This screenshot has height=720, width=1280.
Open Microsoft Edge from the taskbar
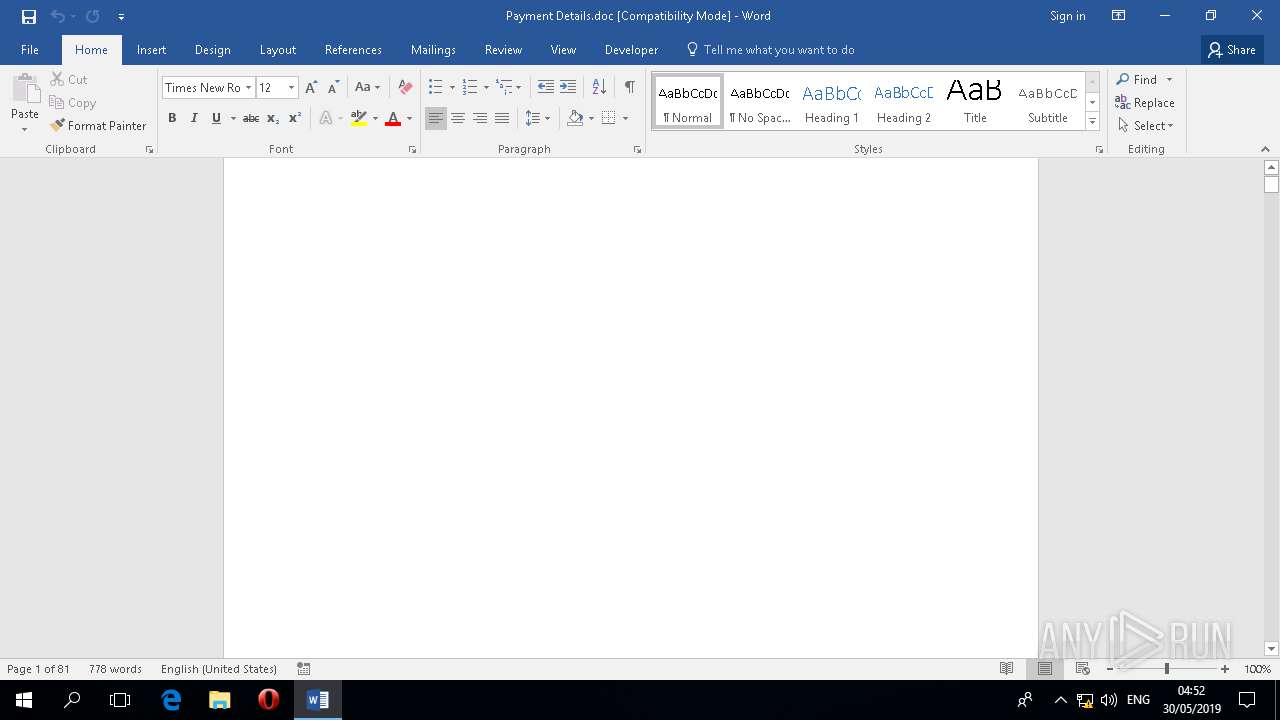click(171, 700)
